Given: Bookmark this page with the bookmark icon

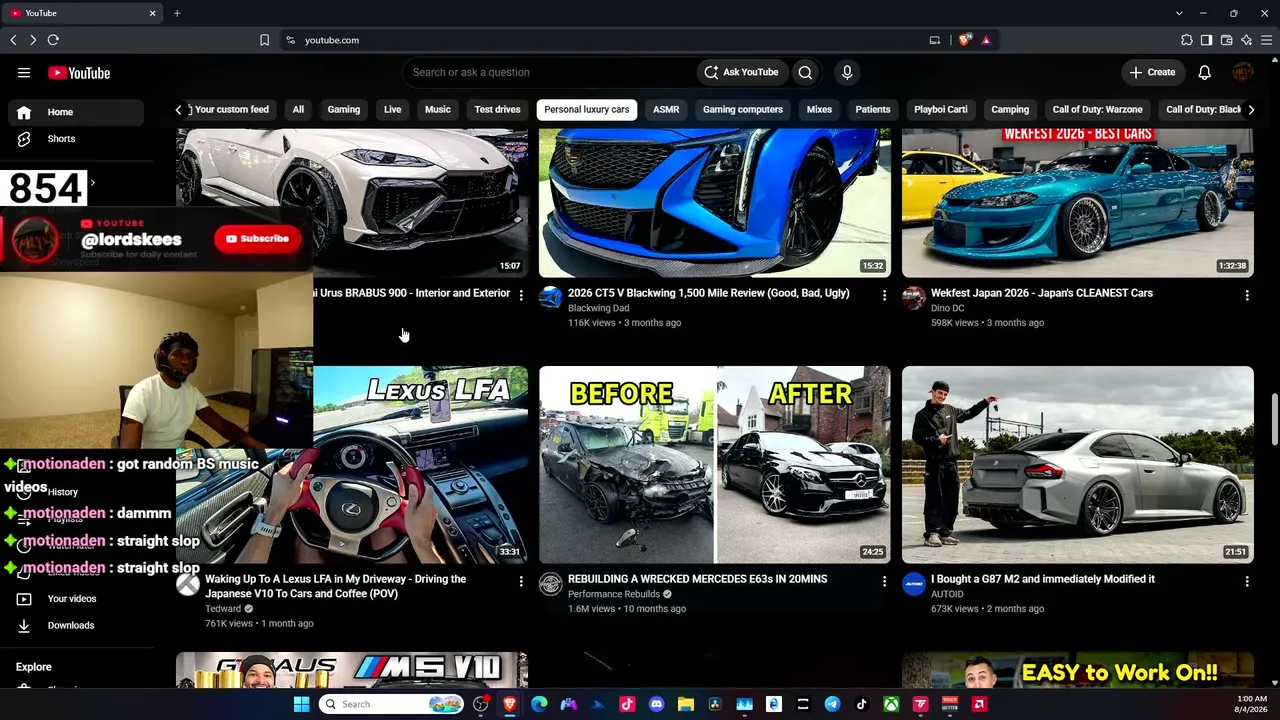Looking at the screenshot, I should click(x=264, y=40).
